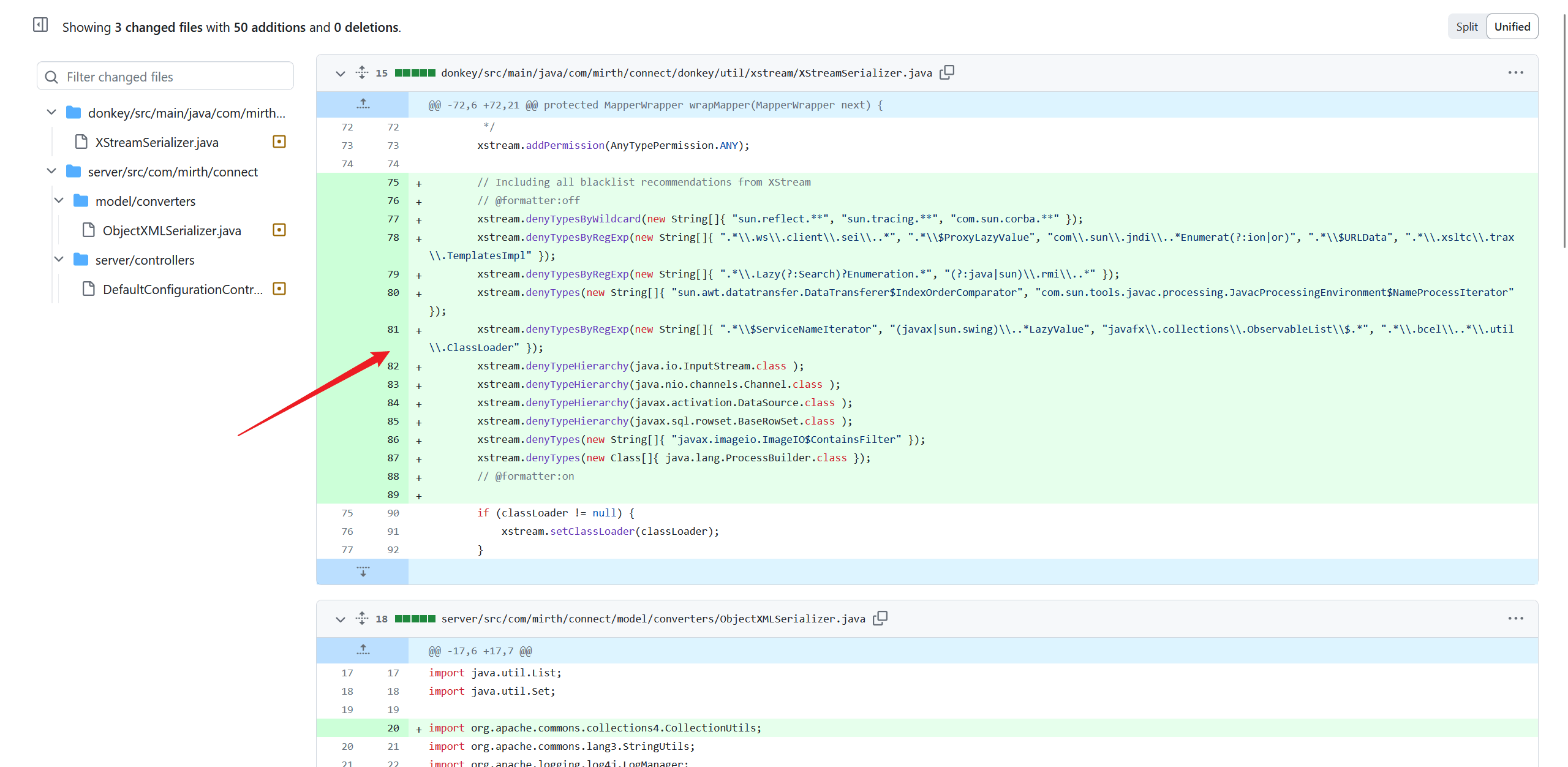Switch the diff to Unified view
The height and width of the screenshot is (767, 1568).
pos(1512,26)
